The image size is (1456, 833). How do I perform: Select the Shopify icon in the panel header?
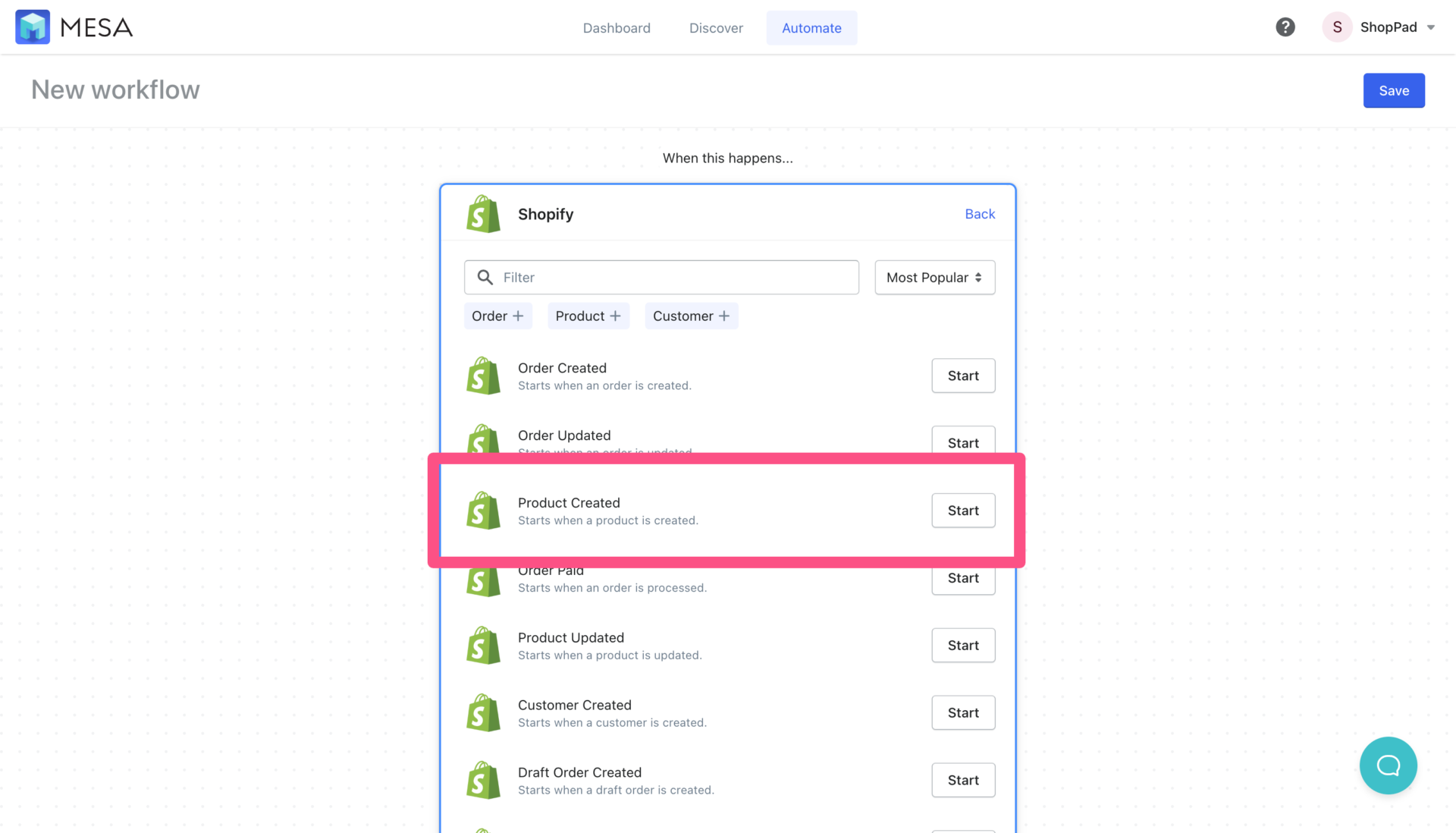pyautogui.click(x=483, y=213)
